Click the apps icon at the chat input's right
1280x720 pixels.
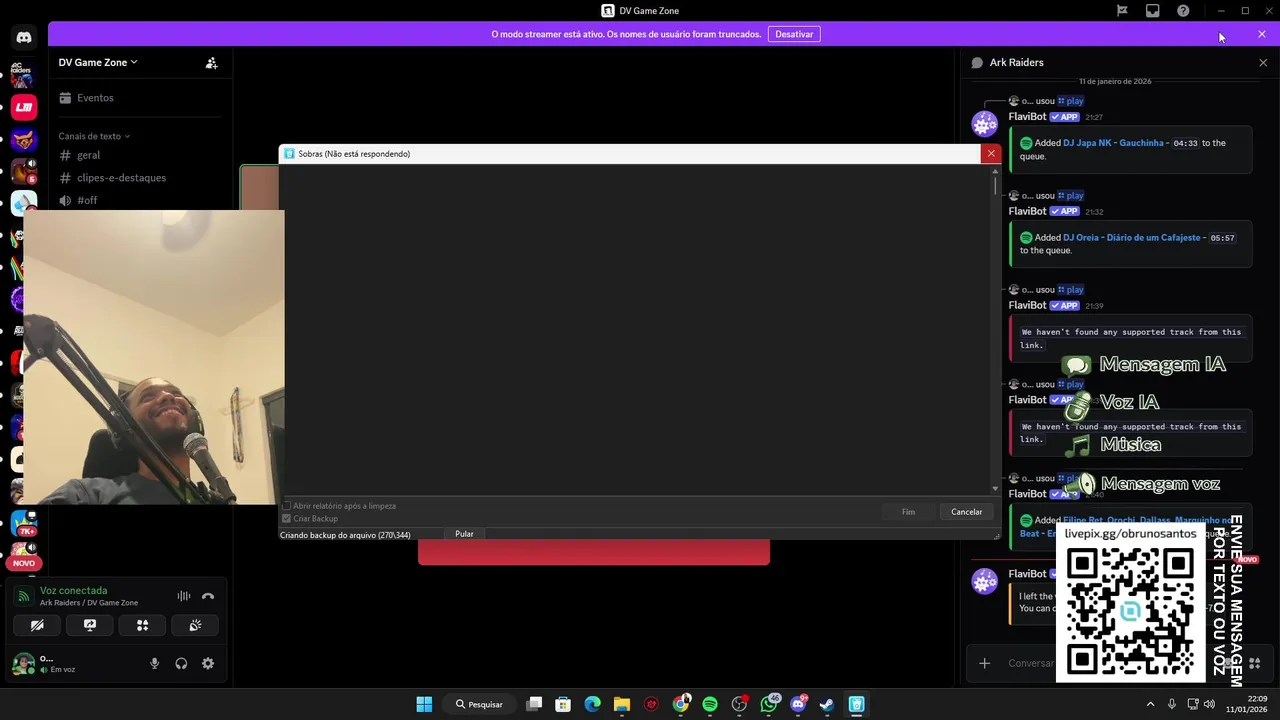(1254, 663)
